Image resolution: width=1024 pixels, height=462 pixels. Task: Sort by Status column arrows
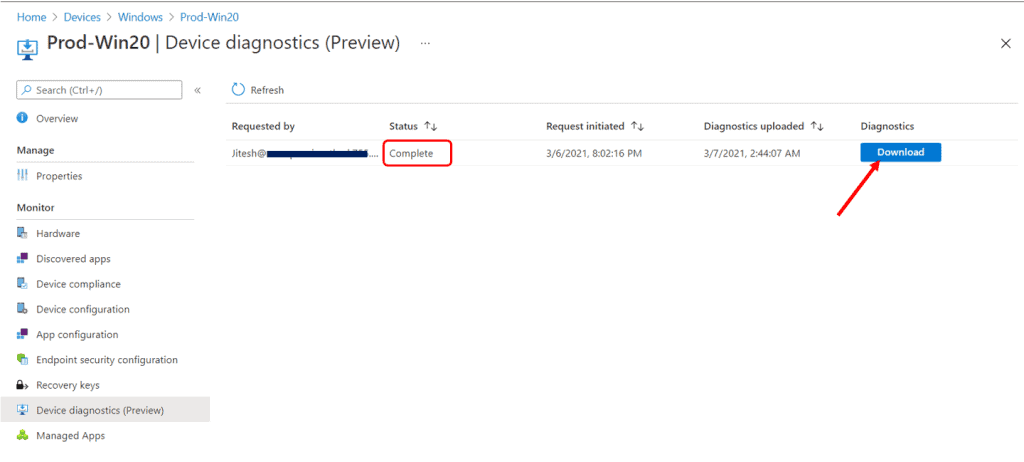tap(430, 126)
